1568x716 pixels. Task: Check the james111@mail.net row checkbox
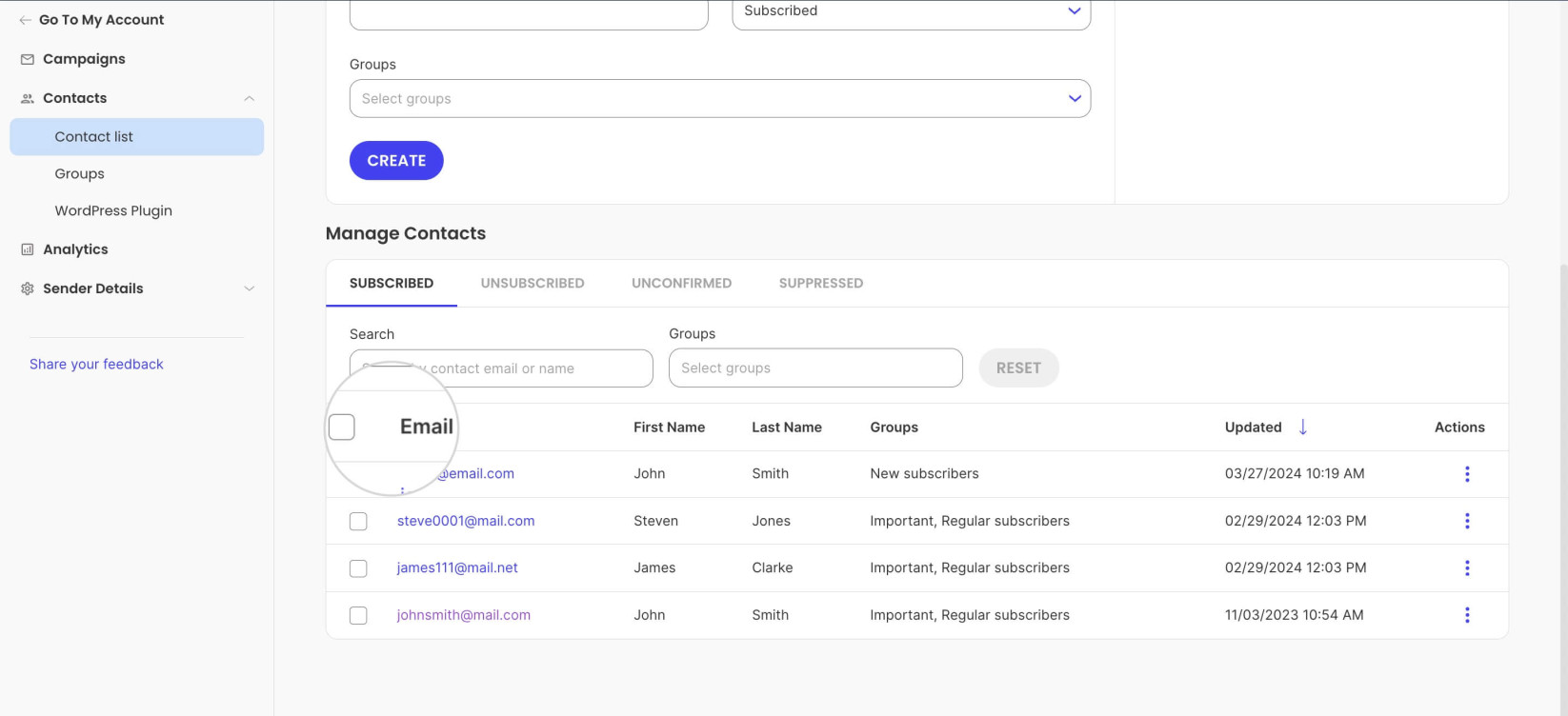click(358, 568)
